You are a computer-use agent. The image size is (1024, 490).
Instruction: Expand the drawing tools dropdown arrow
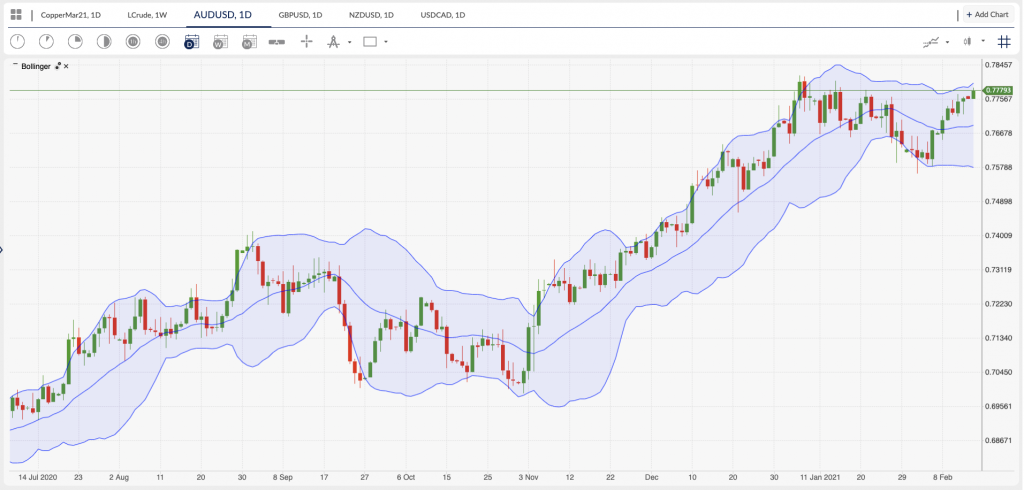pos(350,42)
